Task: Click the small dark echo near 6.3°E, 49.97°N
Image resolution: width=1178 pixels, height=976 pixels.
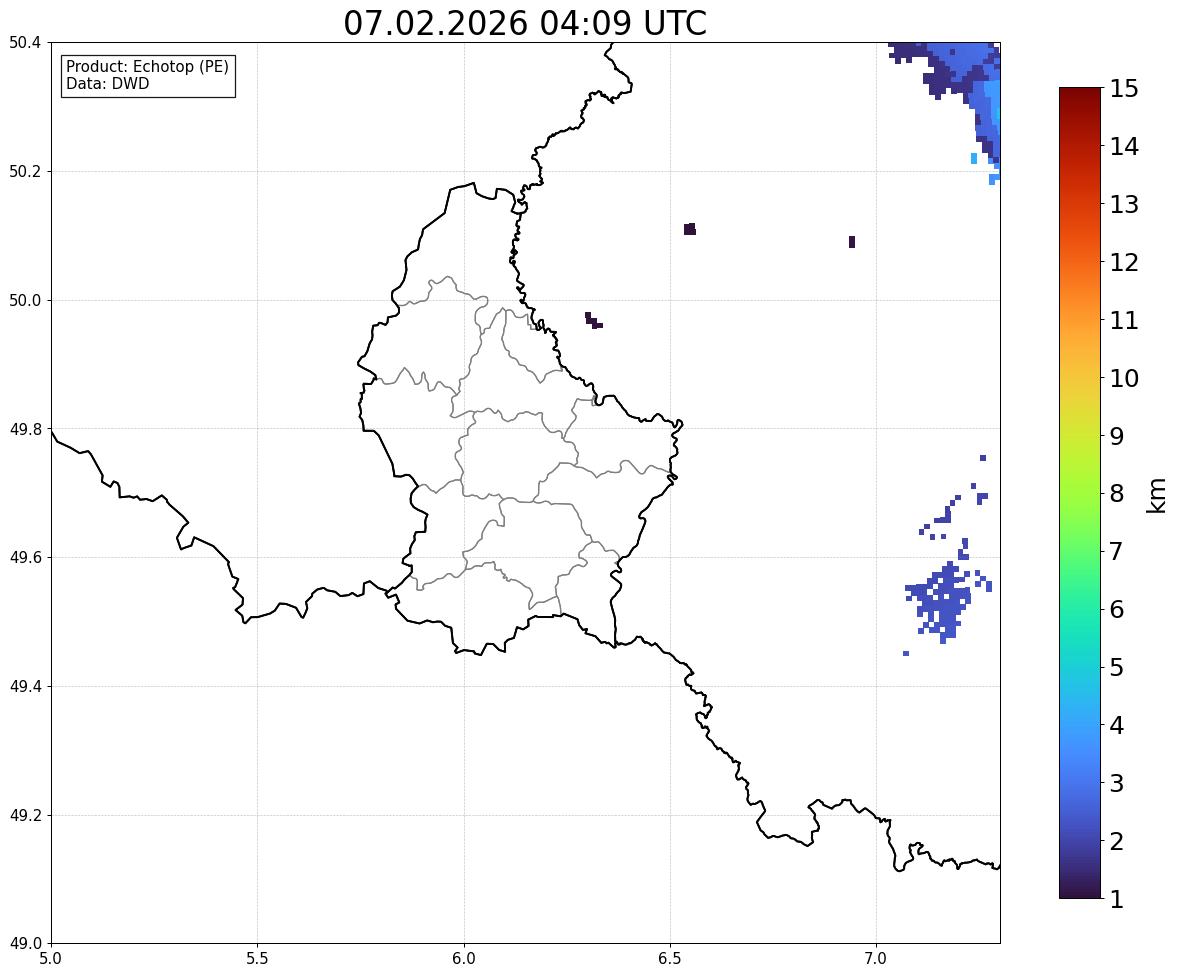Action: pyautogui.click(x=594, y=321)
